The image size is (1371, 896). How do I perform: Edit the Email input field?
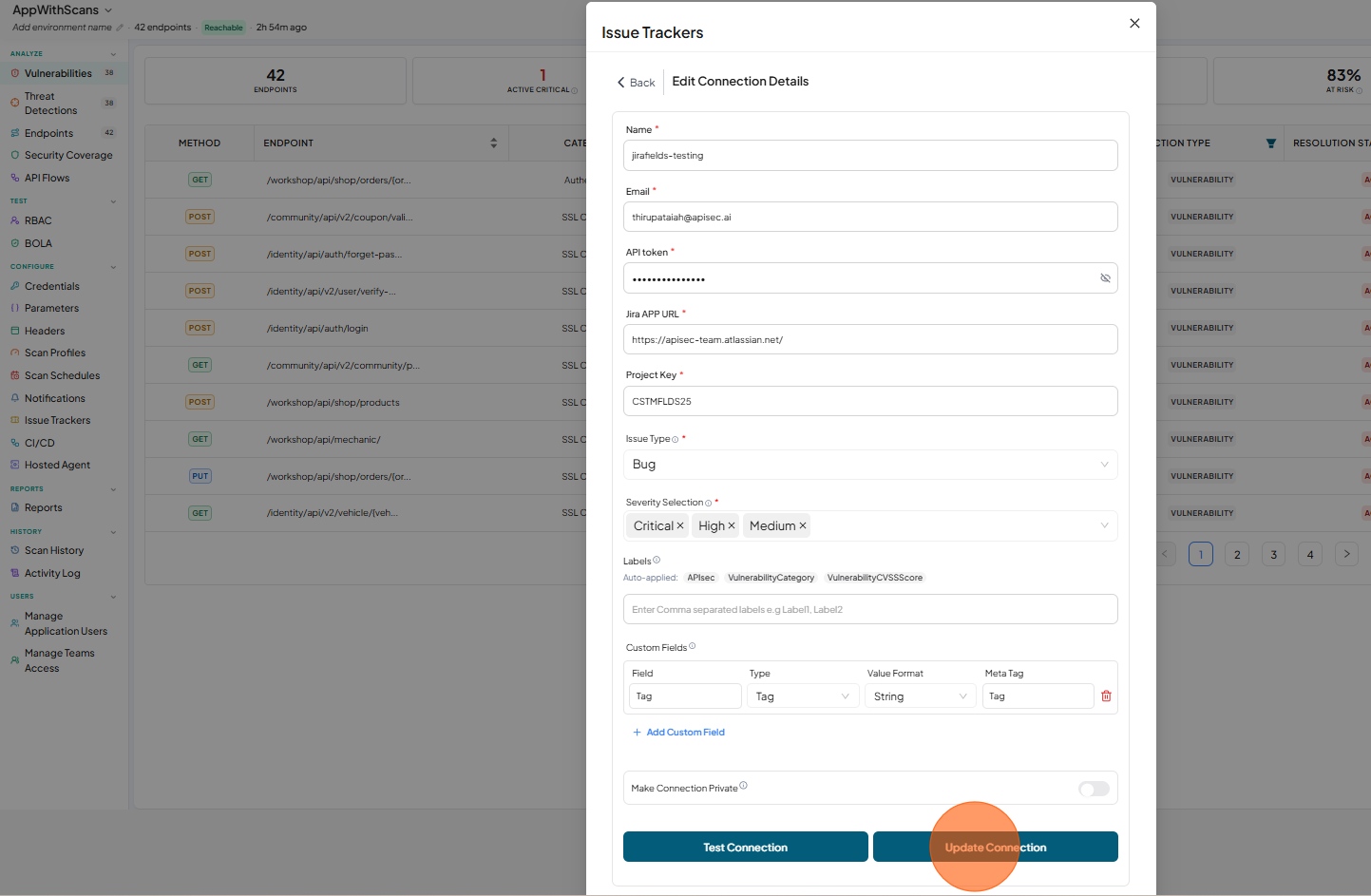[870, 217]
